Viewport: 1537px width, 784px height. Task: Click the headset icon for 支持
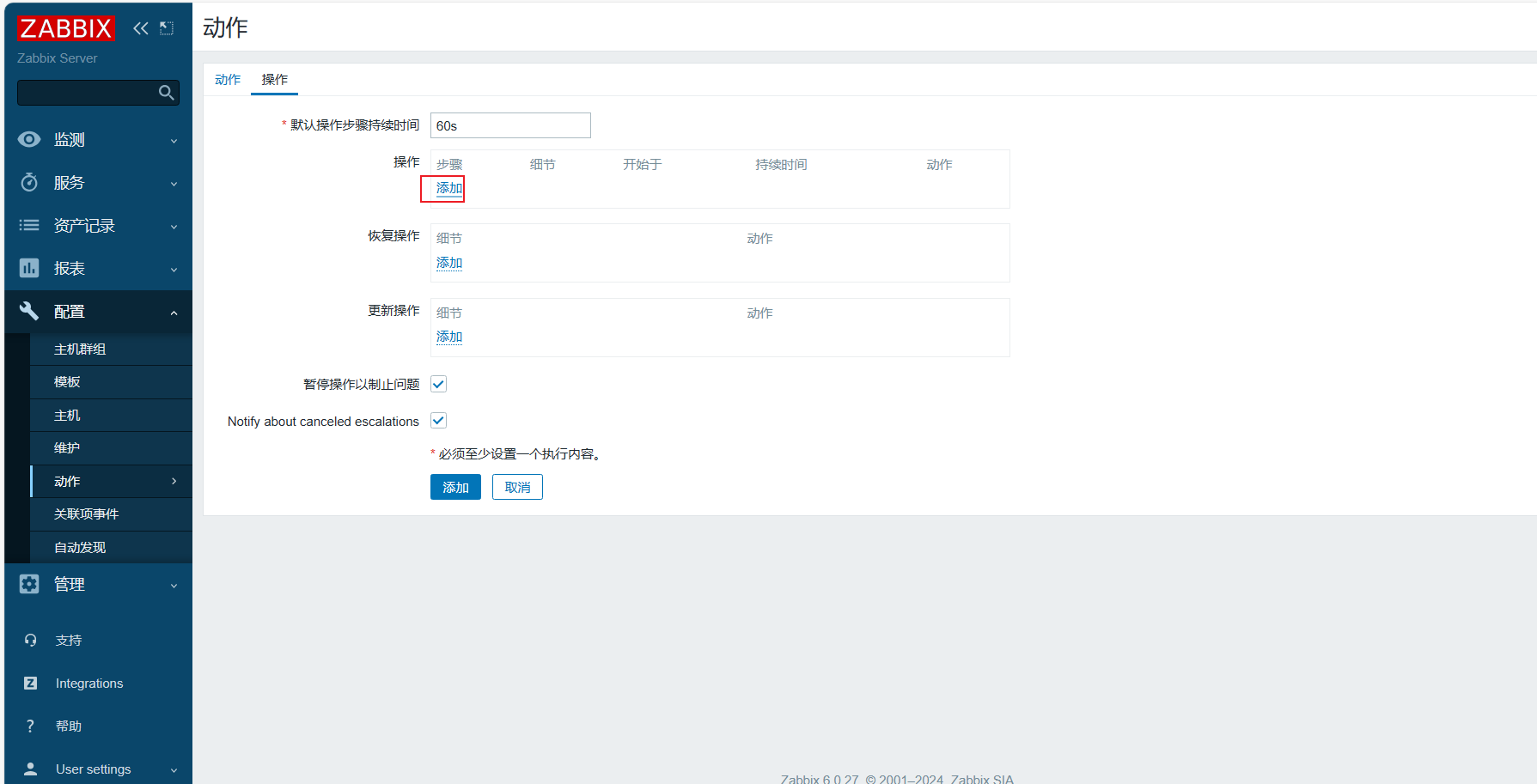pyautogui.click(x=31, y=641)
